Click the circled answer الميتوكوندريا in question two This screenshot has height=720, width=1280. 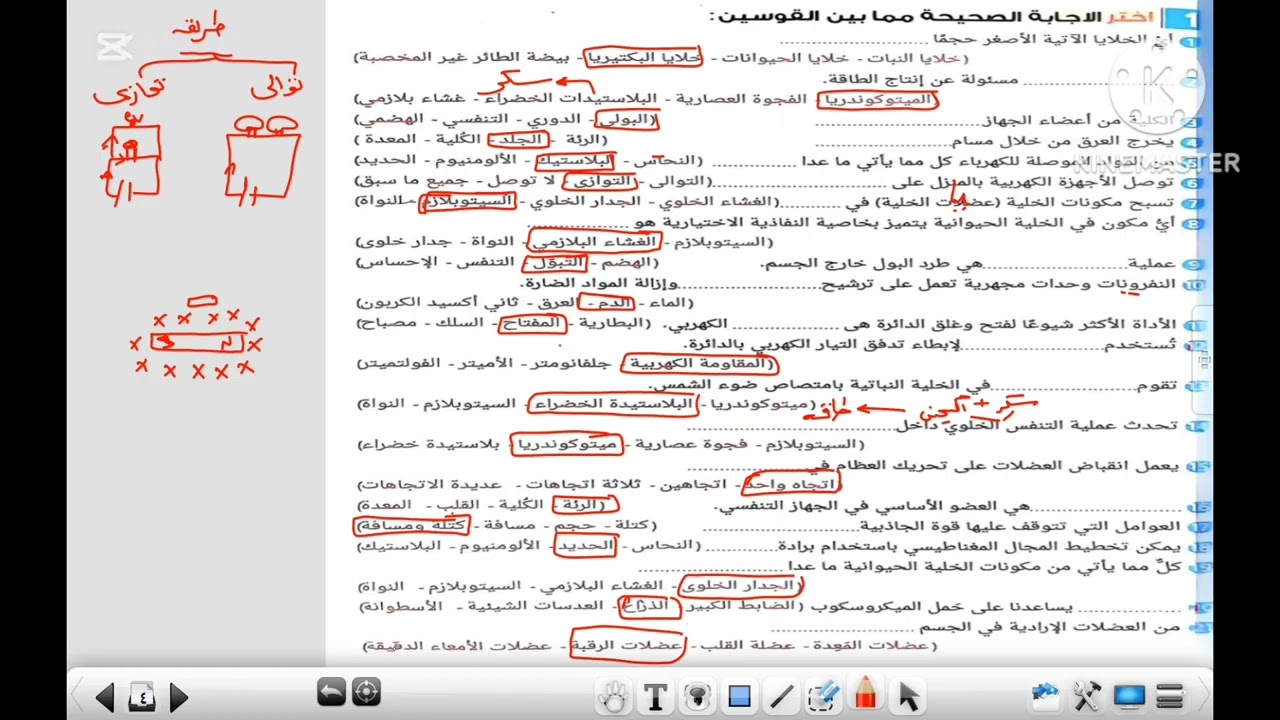[877, 99]
